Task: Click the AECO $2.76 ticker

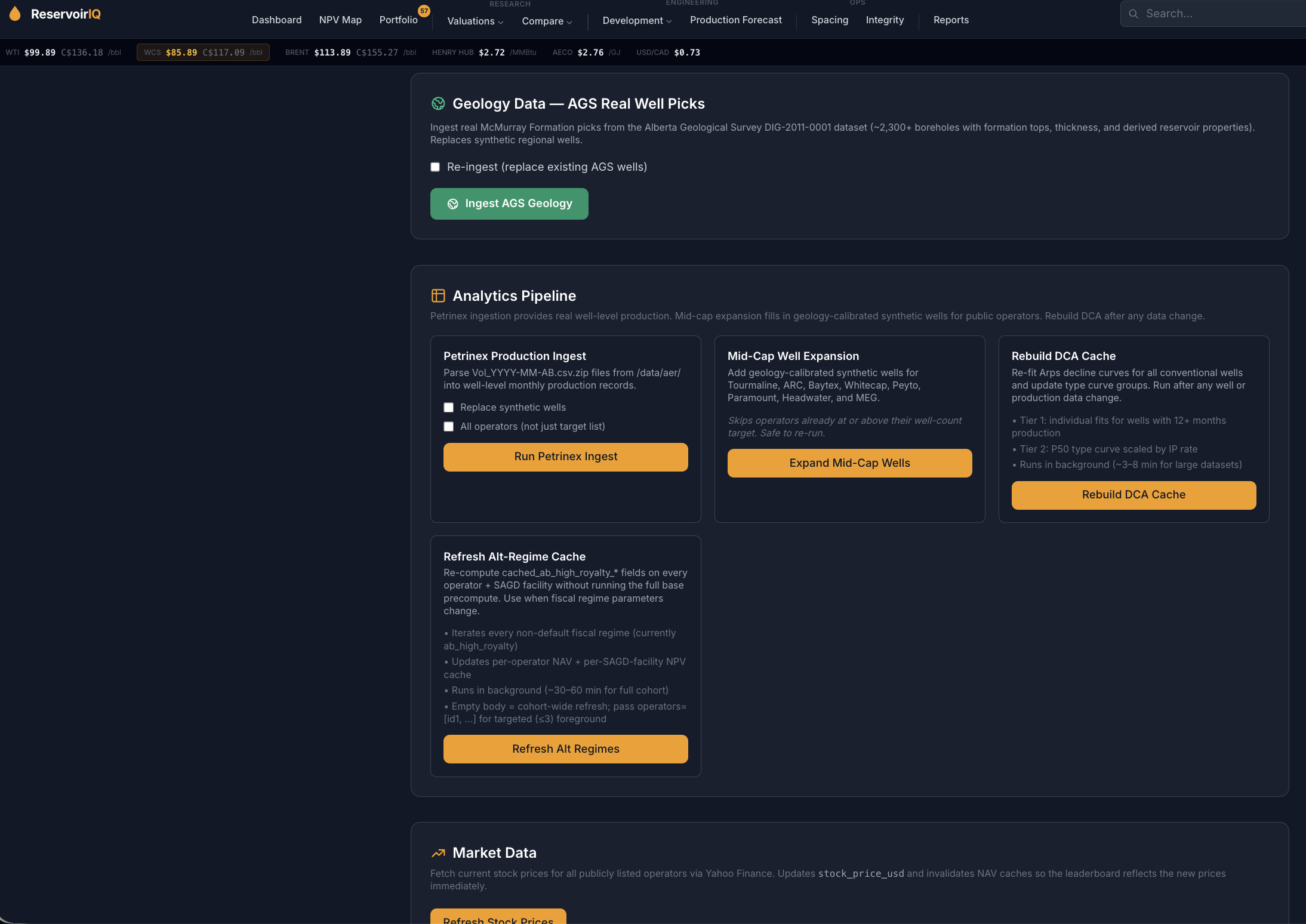Action: [586, 53]
